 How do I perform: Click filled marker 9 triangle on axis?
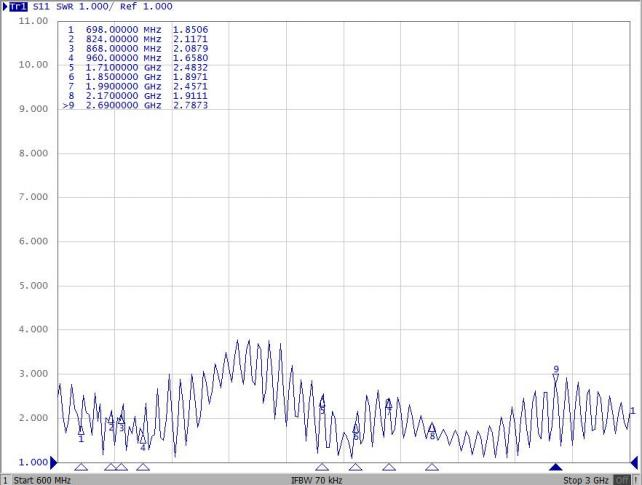556,467
